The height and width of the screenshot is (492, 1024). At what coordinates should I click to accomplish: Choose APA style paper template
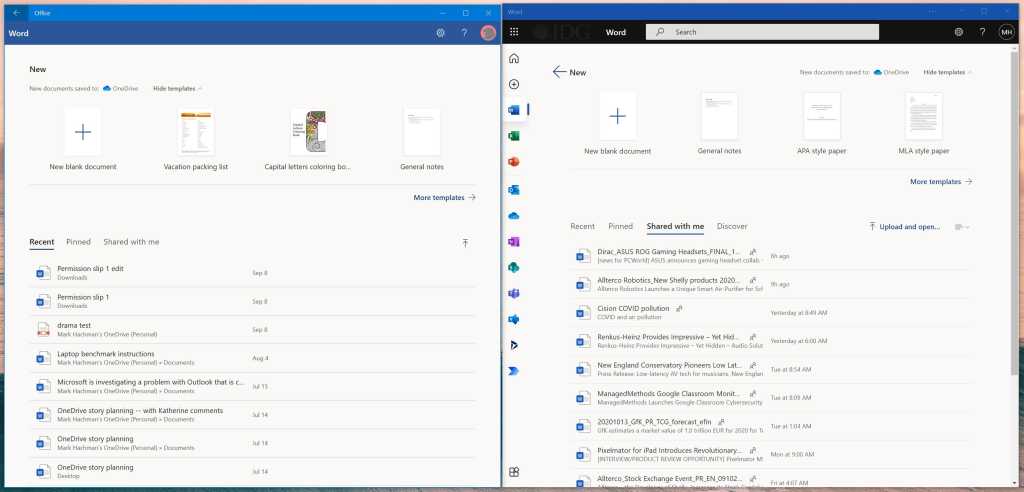coord(822,123)
